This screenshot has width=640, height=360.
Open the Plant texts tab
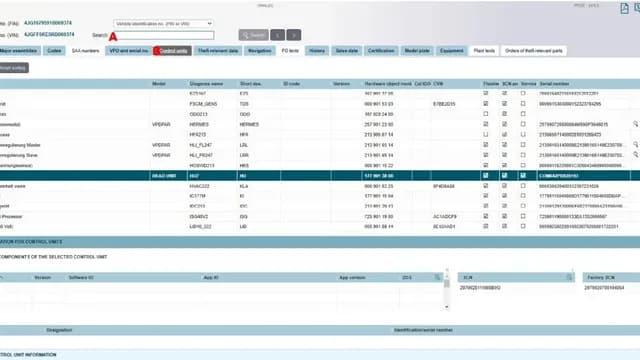tap(484, 51)
